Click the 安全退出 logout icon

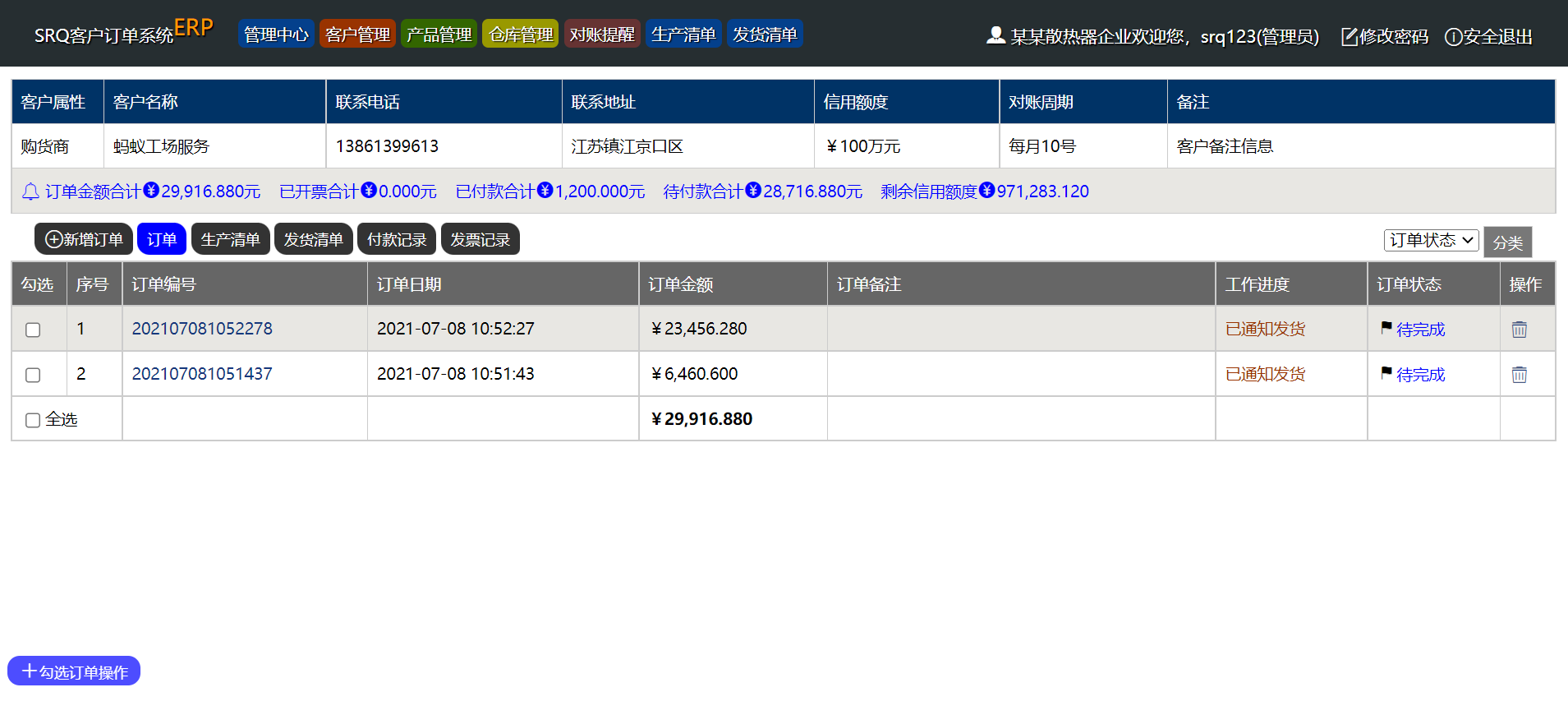(1453, 37)
